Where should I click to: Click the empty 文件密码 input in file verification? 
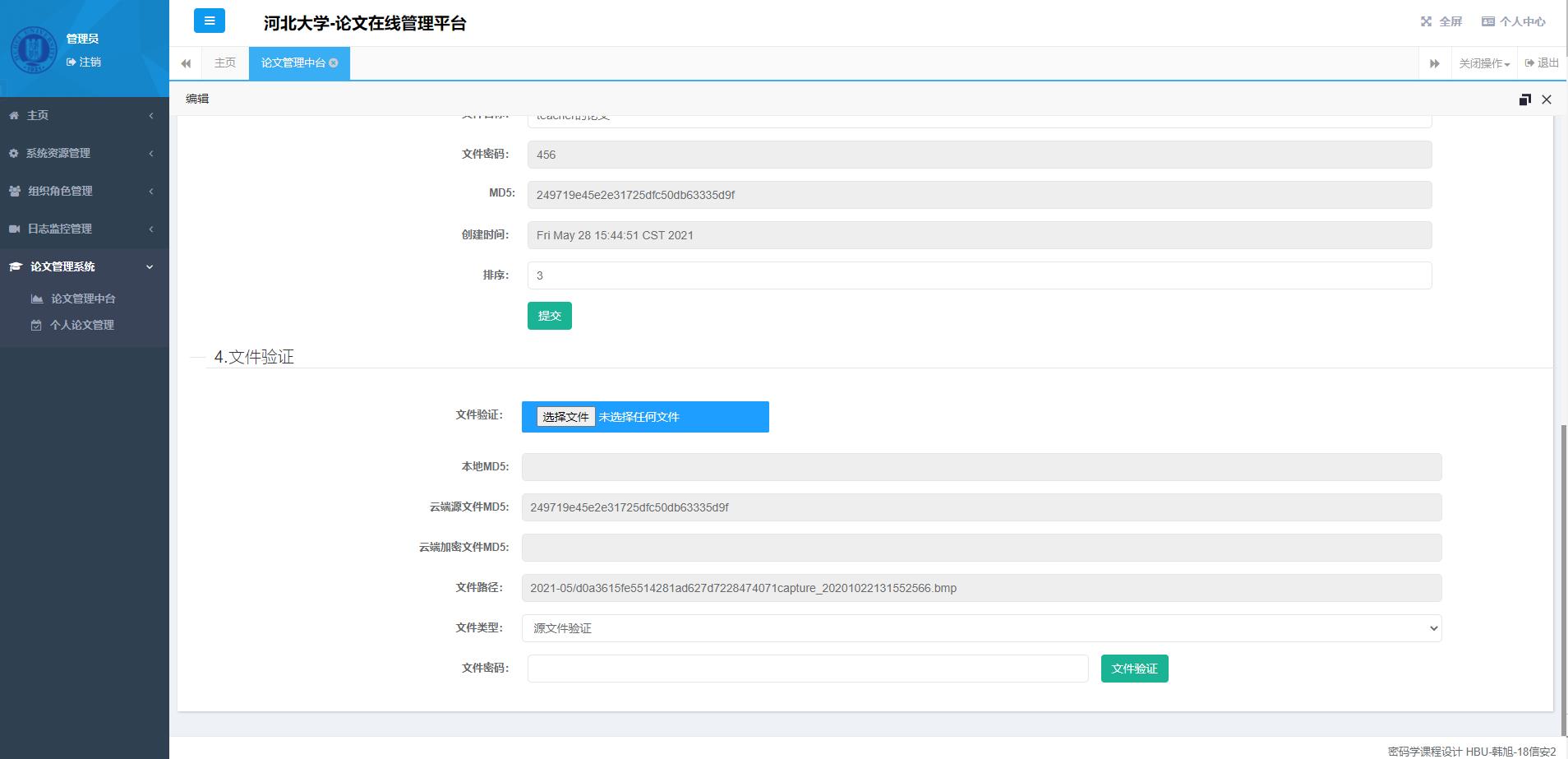(x=808, y=669)
